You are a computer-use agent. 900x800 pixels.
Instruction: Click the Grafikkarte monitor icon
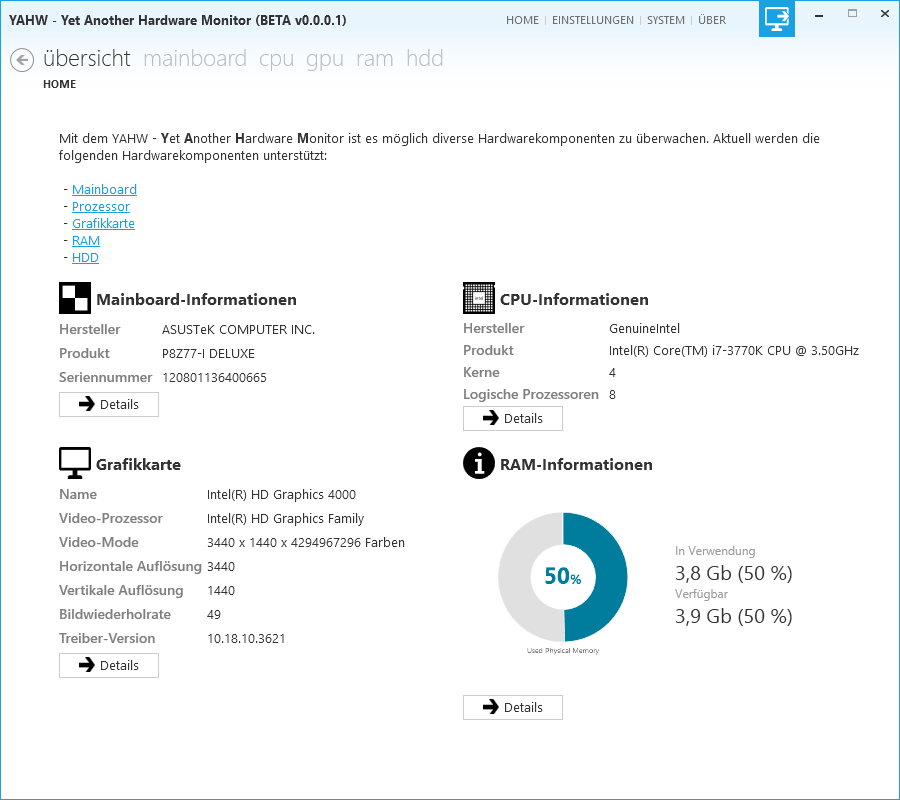pos(75,463)
